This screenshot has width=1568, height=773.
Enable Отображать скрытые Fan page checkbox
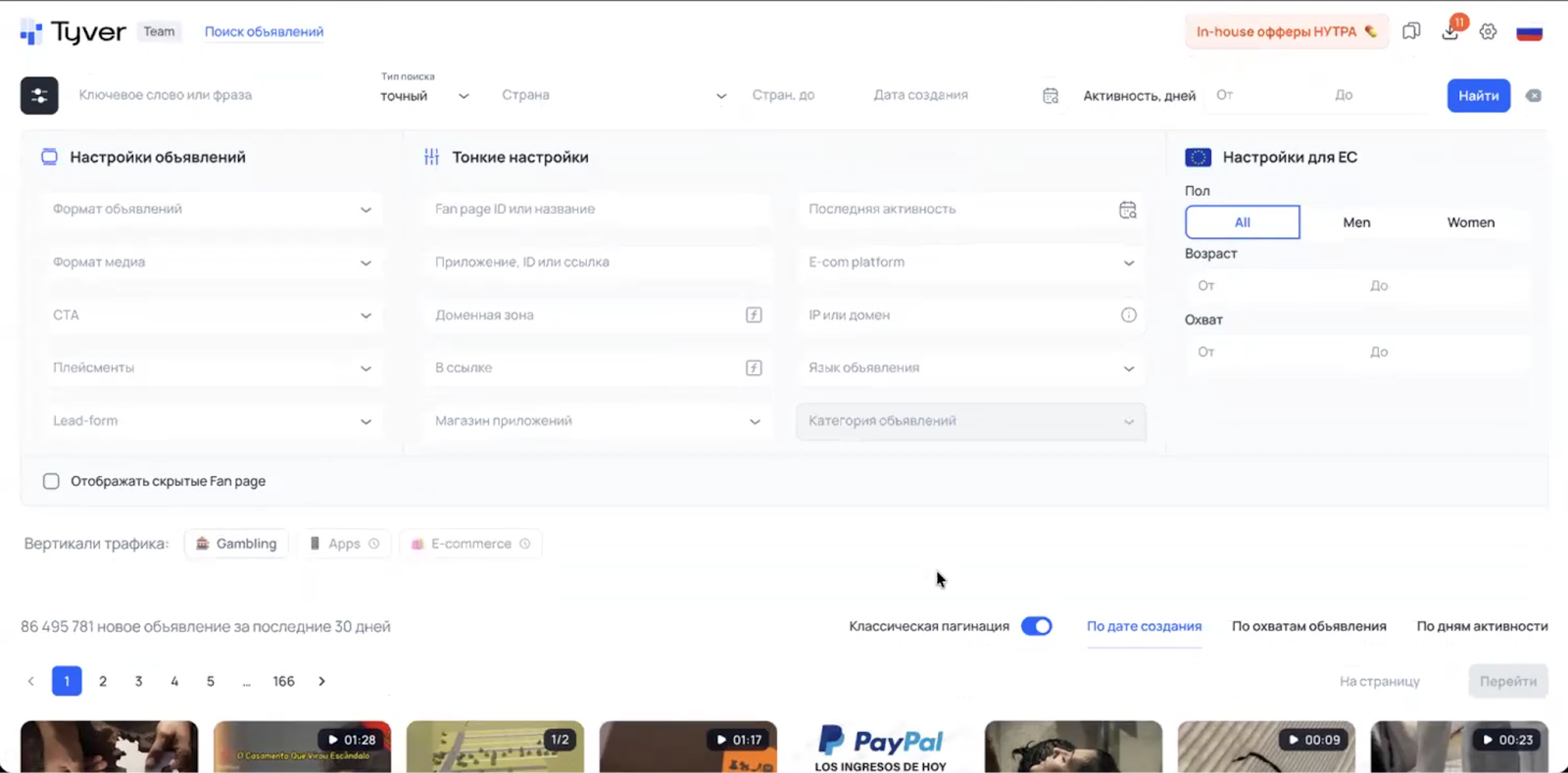click(x=51, y=481)
